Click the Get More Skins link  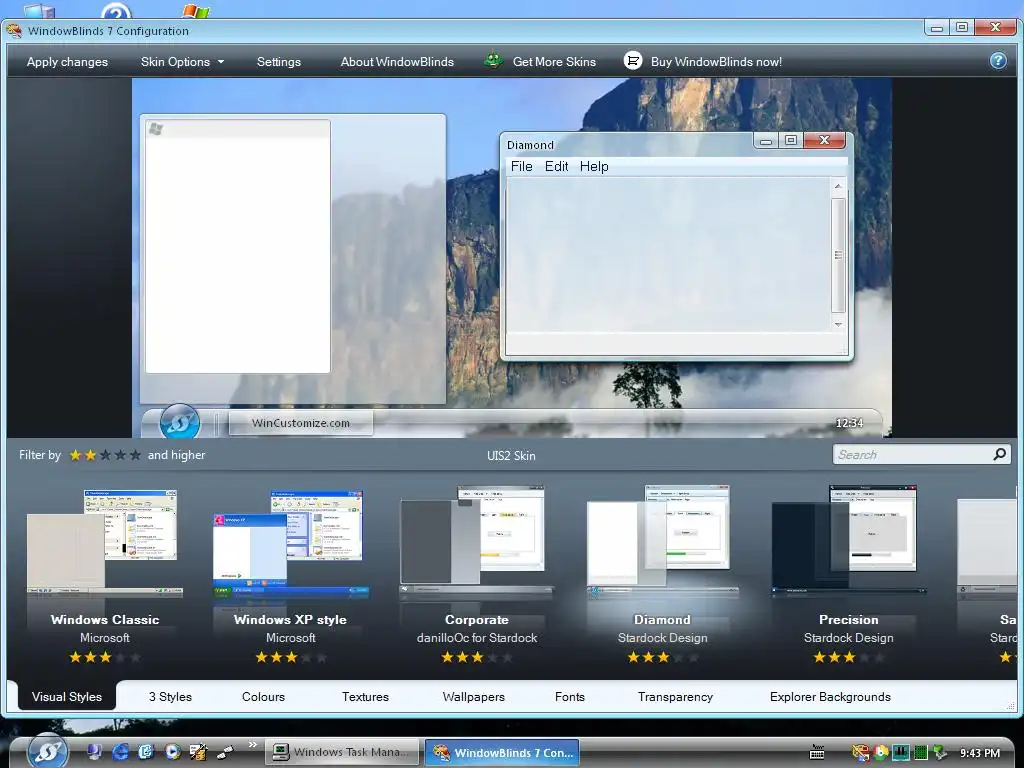(554, 61)
